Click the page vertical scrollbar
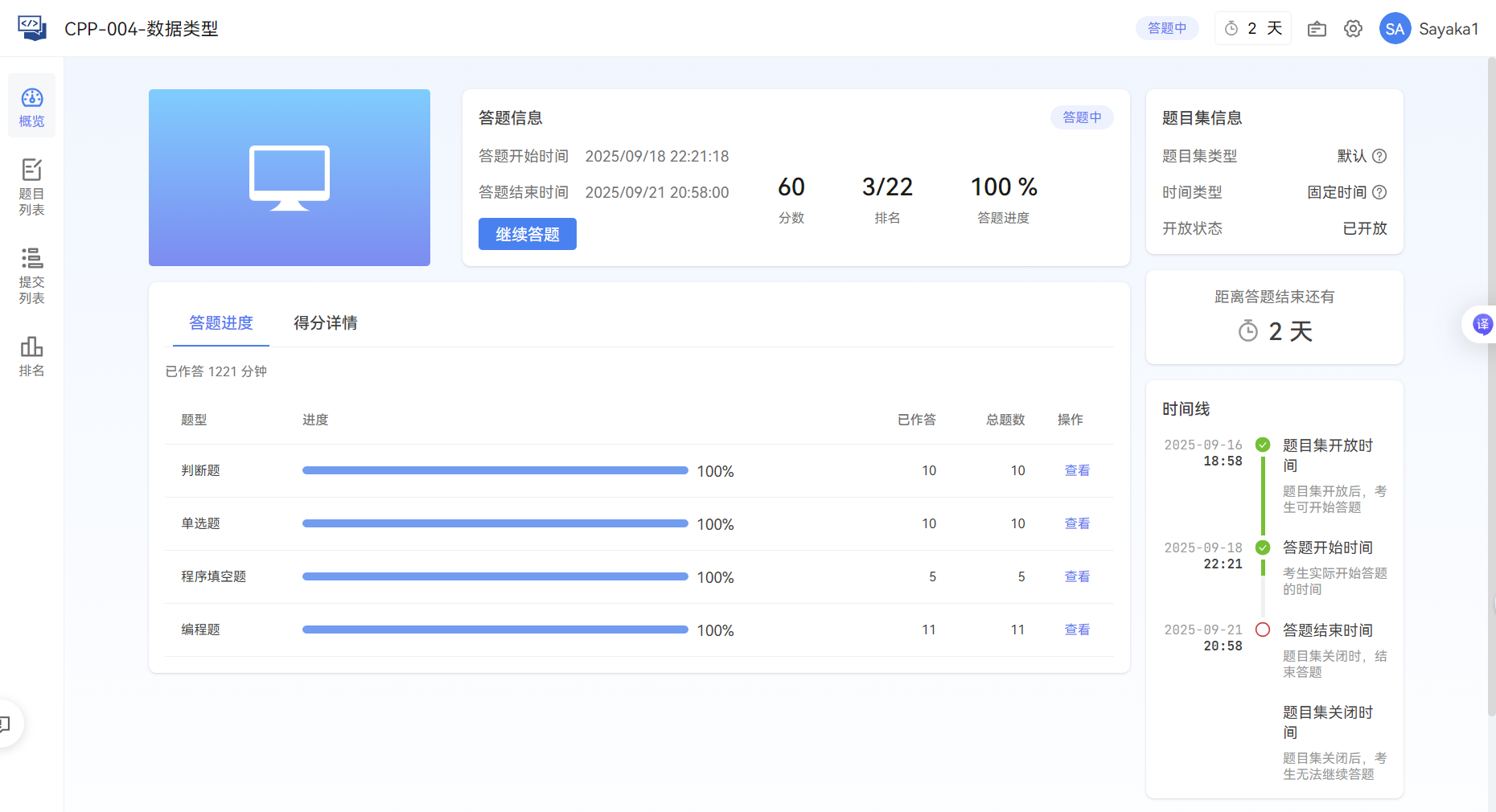Image resolution: width=1496 pixels, height=812 pixels. (x=1491, y=386)
